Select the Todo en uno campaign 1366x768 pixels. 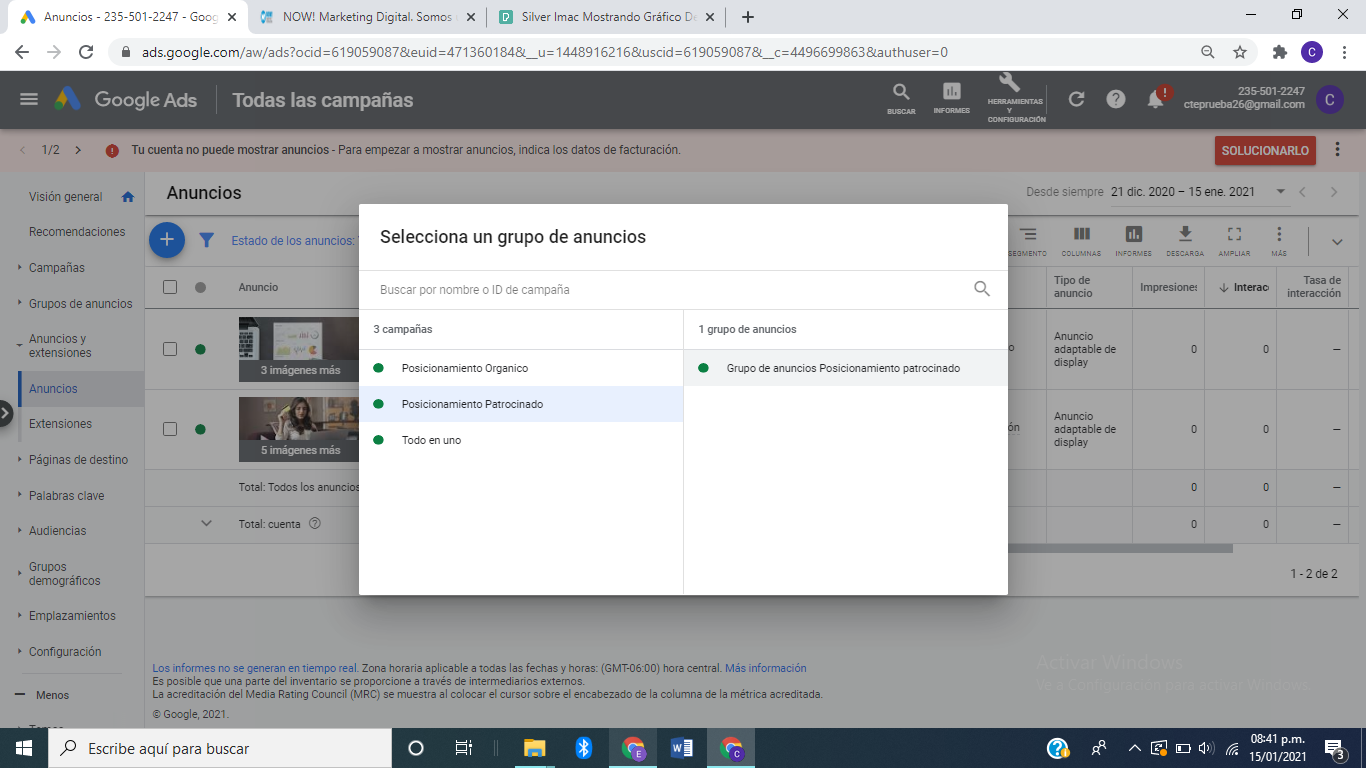click(521, 440)
